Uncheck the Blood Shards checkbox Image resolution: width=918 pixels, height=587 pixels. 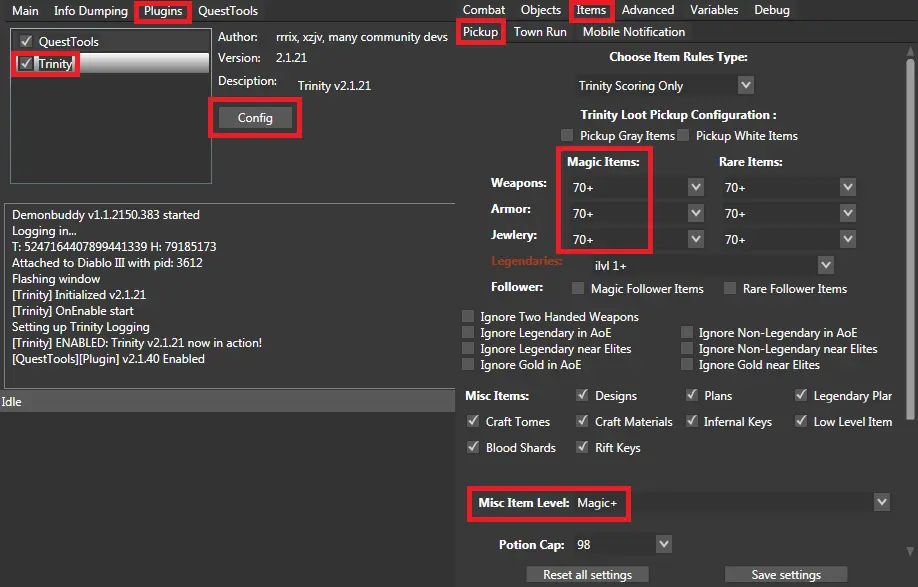[474, 448]
